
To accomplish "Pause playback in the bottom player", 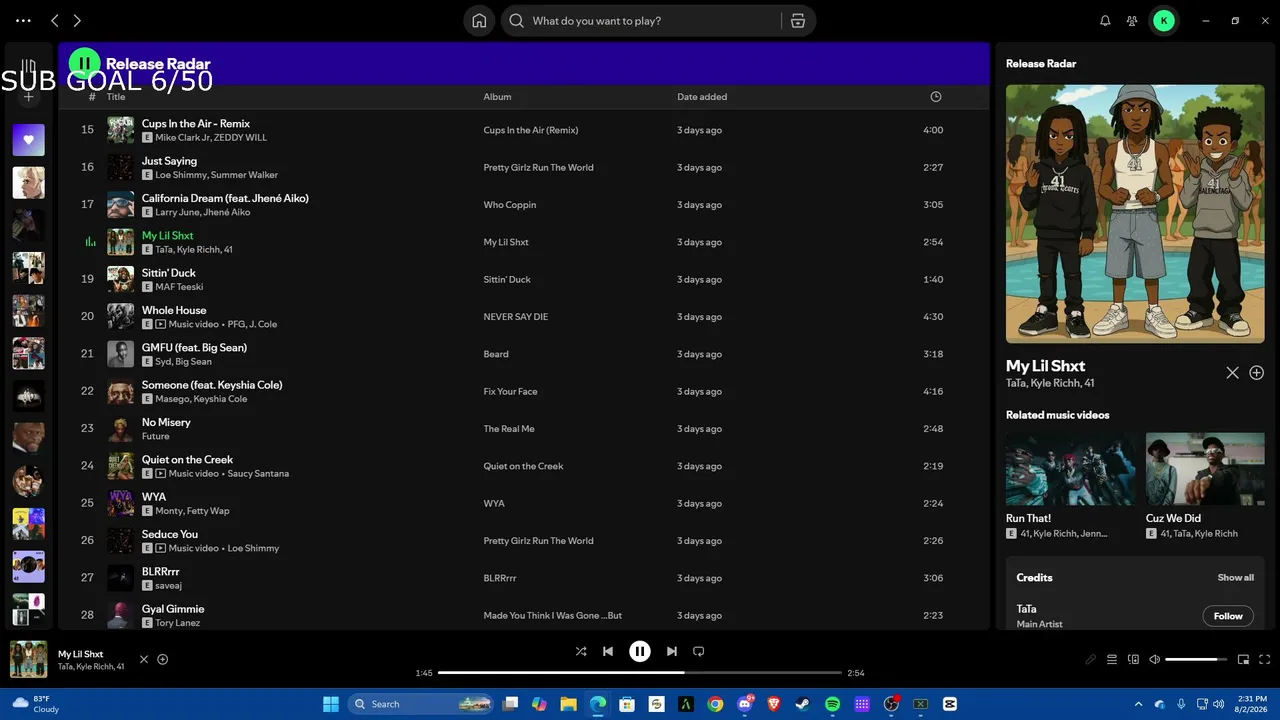I will click(x=640, y=651).
